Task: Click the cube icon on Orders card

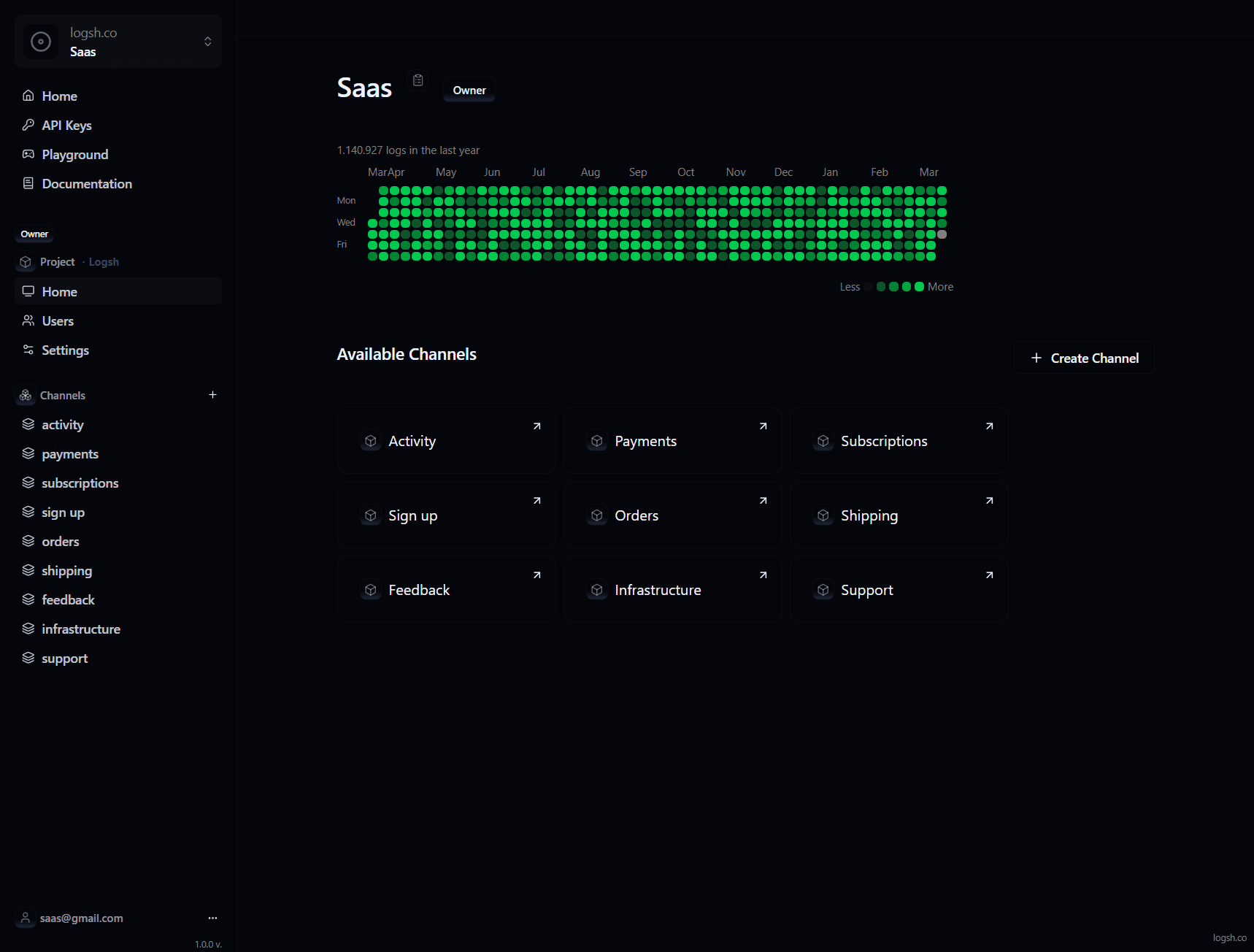Action: (x=597, y=515)
